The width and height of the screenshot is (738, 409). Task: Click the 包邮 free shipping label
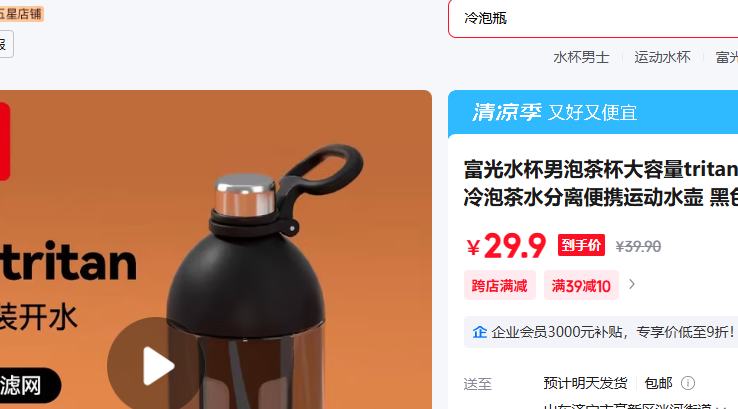click(x=658, y=383)
